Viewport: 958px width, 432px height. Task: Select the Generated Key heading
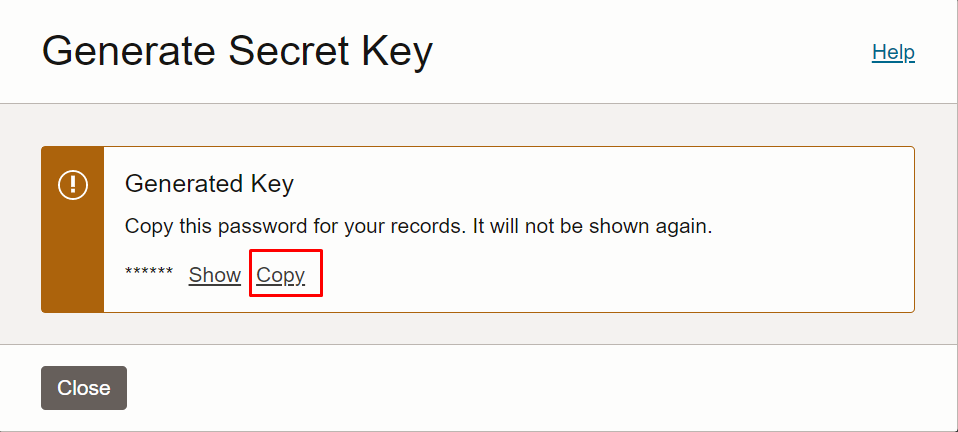209,184
